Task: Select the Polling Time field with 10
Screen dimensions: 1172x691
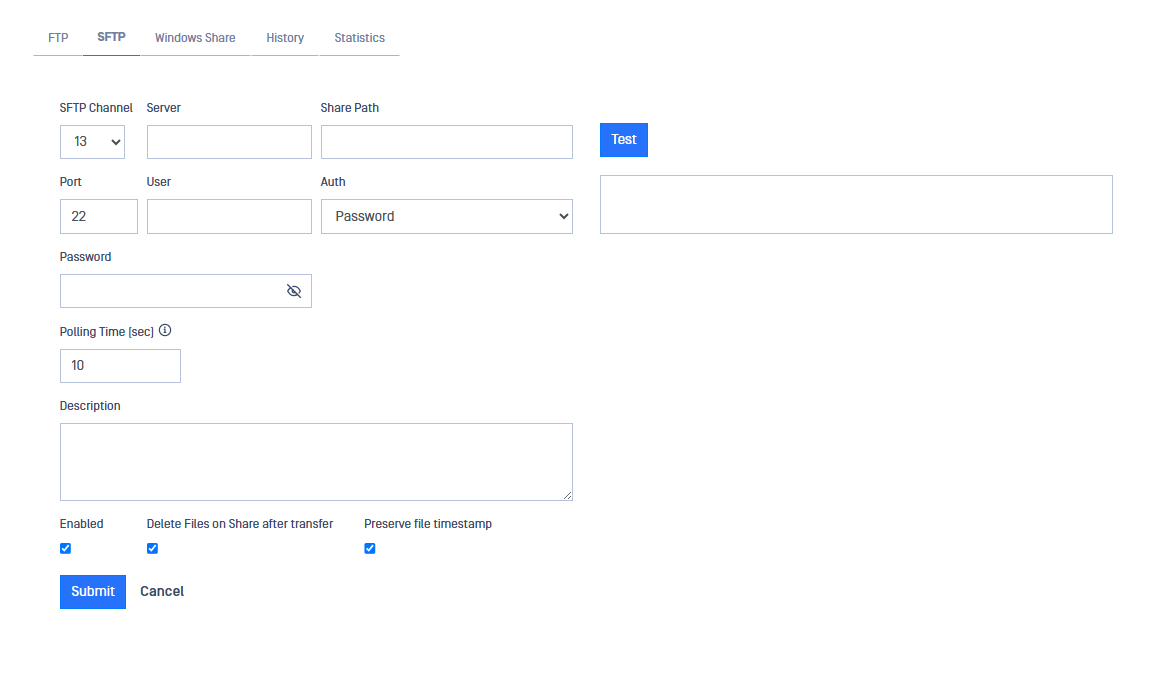Action: pyautogui.click(x=120, y=366)
